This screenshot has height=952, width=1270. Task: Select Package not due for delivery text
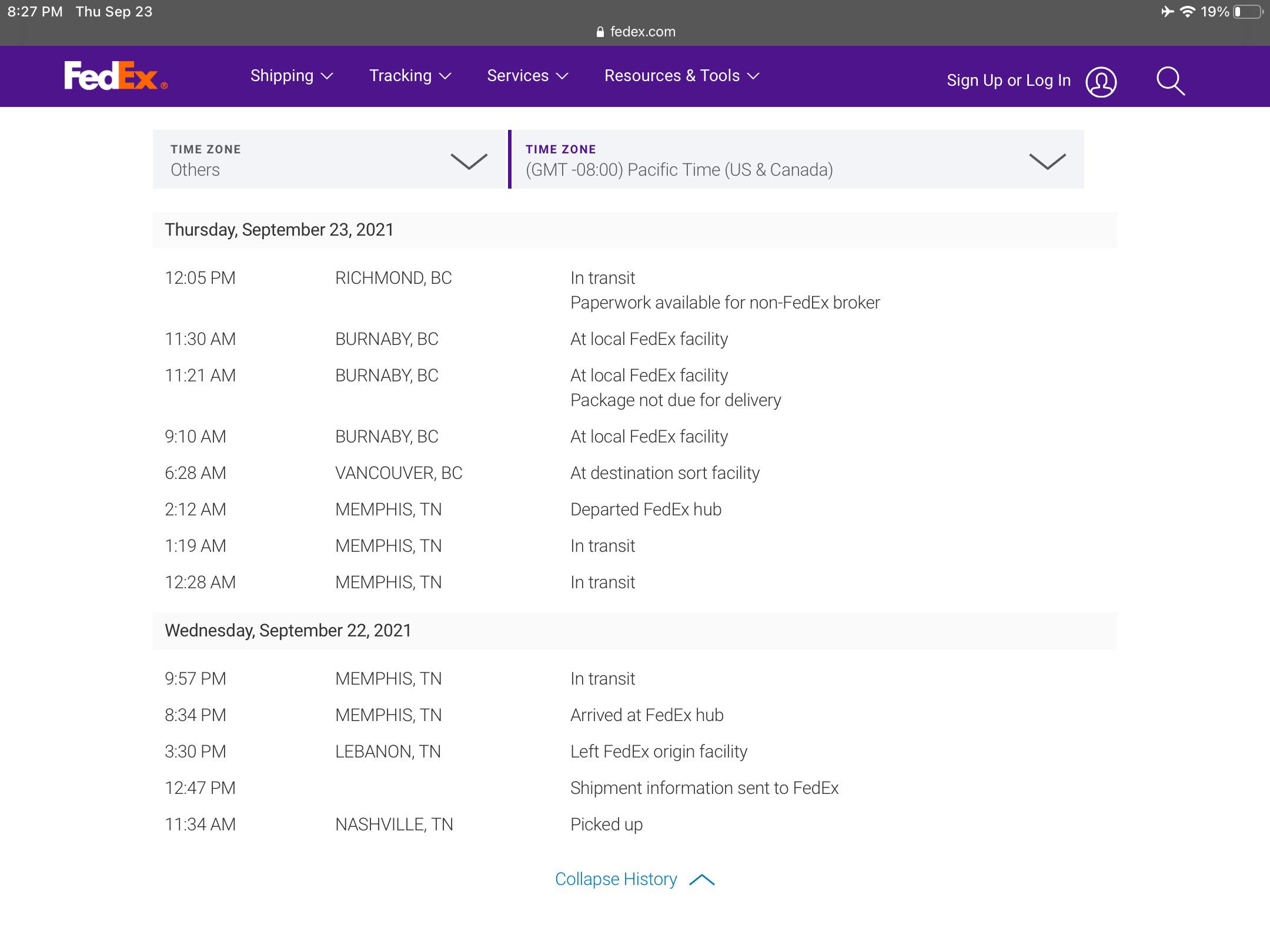click(676, 400)
